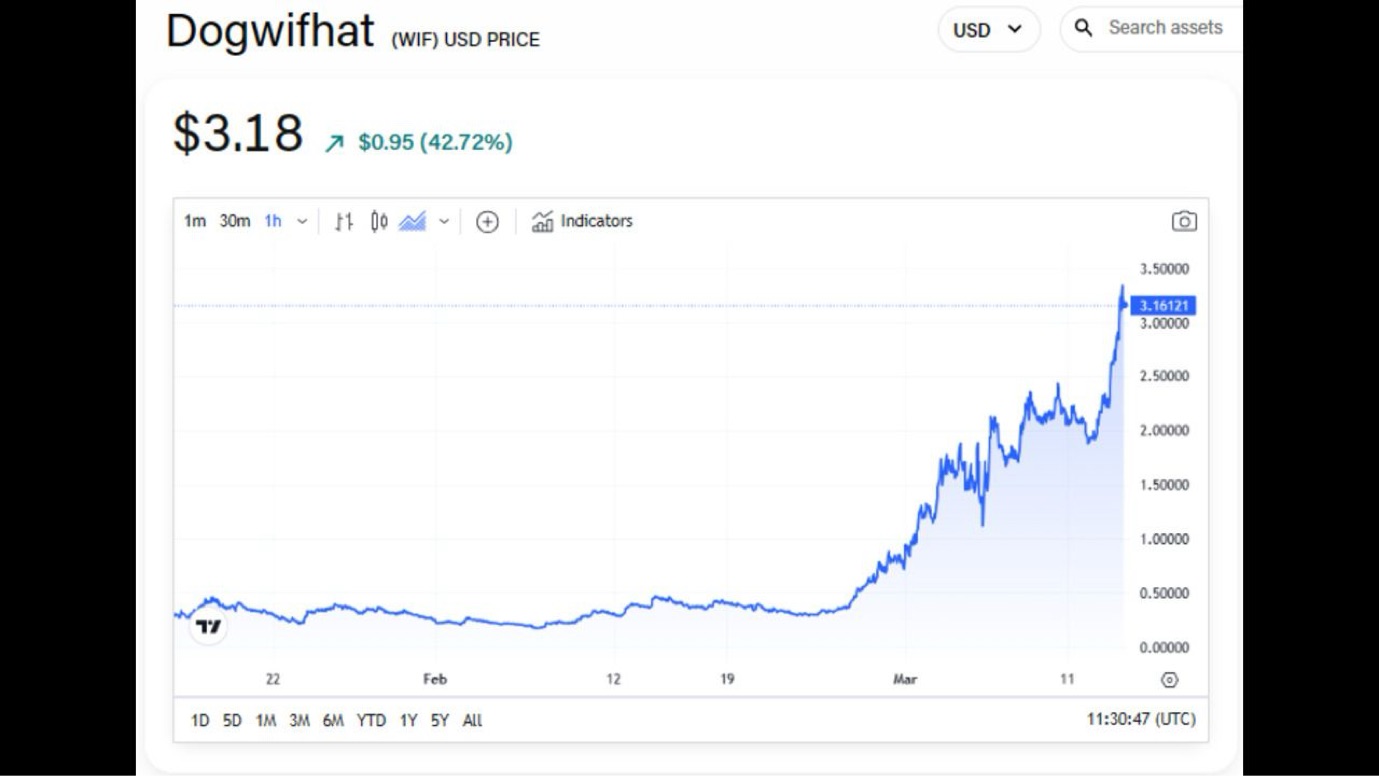The width and height of the screenshot is (1379, 776).
Task: Click the 11:30:47 (UTC) timezone button
Action: pyautogui.click(x=1140, y=720)
